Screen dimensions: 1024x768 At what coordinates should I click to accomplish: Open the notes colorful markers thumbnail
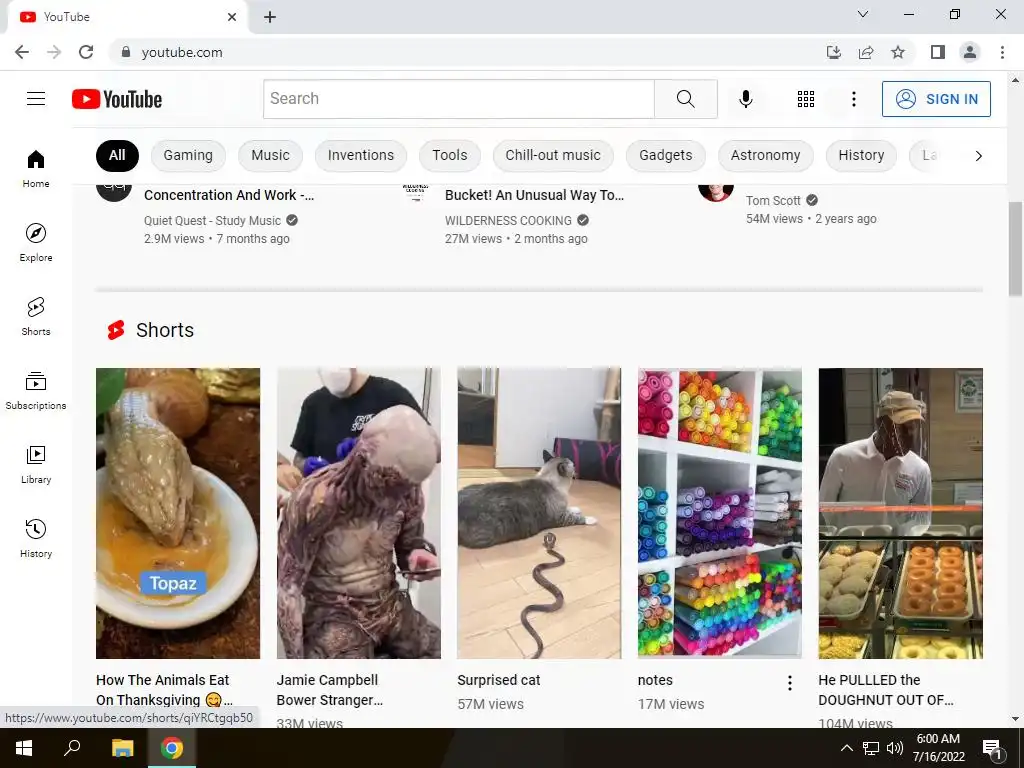720,513
